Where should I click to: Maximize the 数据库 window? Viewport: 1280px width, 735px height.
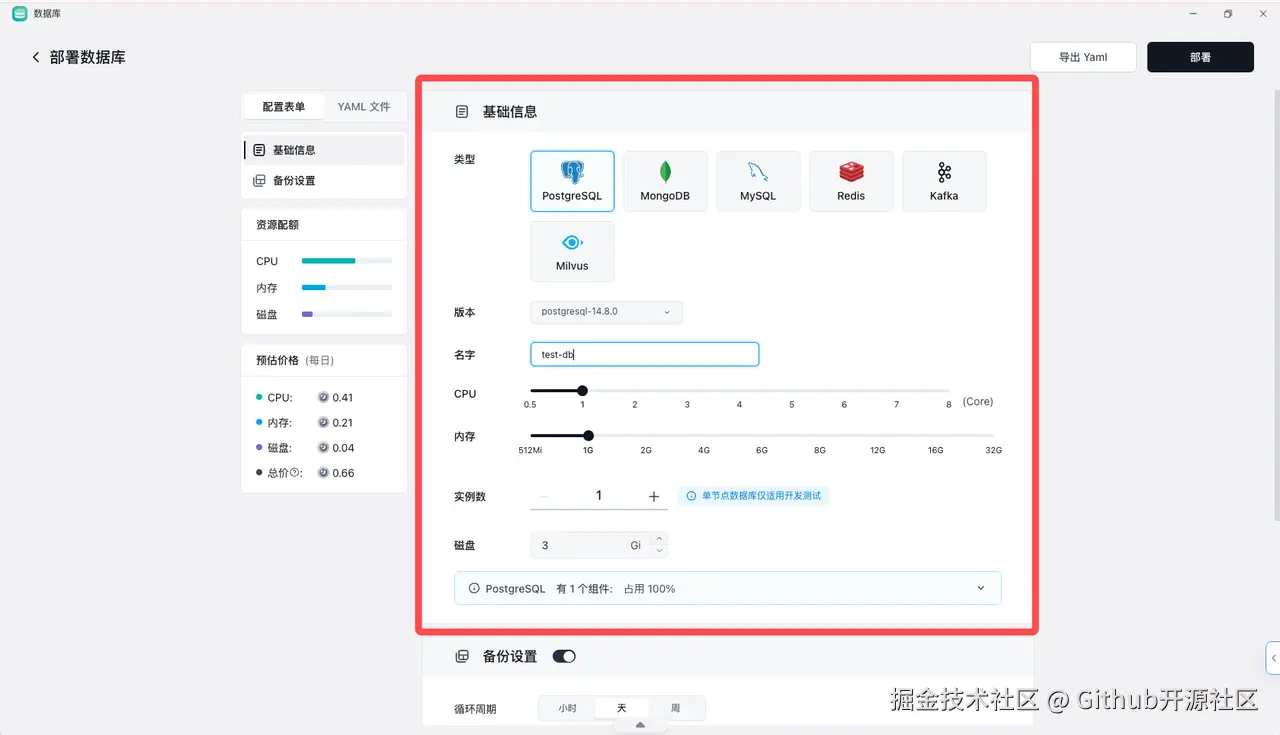[1228, 14]
